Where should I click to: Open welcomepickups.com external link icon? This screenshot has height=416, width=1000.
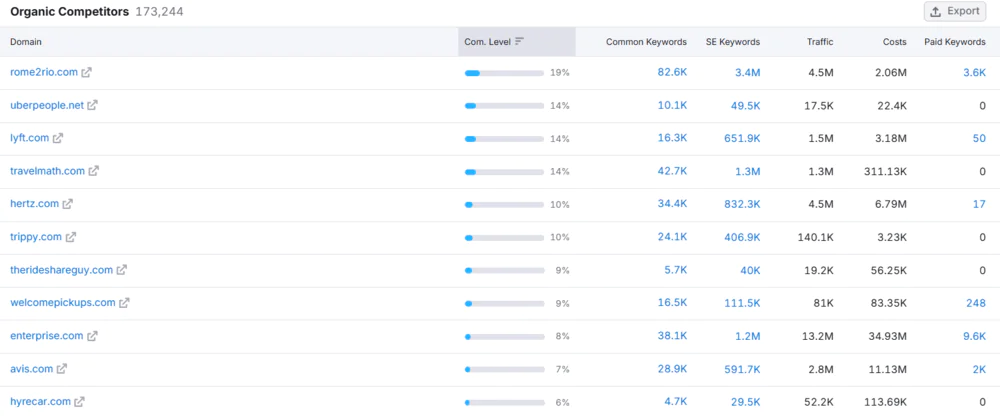(124, 303)
